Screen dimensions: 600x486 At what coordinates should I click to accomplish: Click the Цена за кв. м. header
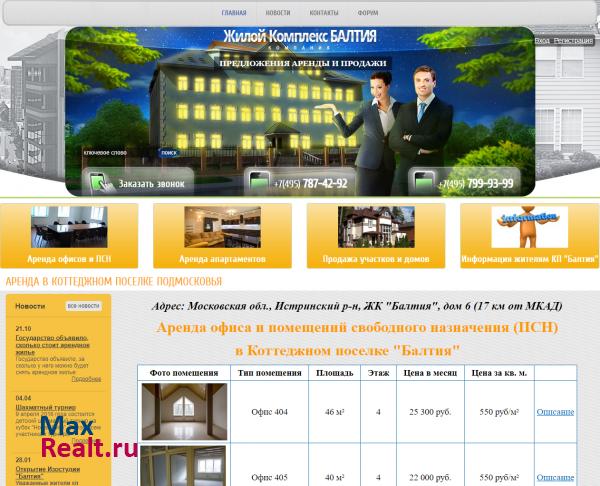click(x=499, y=373)
